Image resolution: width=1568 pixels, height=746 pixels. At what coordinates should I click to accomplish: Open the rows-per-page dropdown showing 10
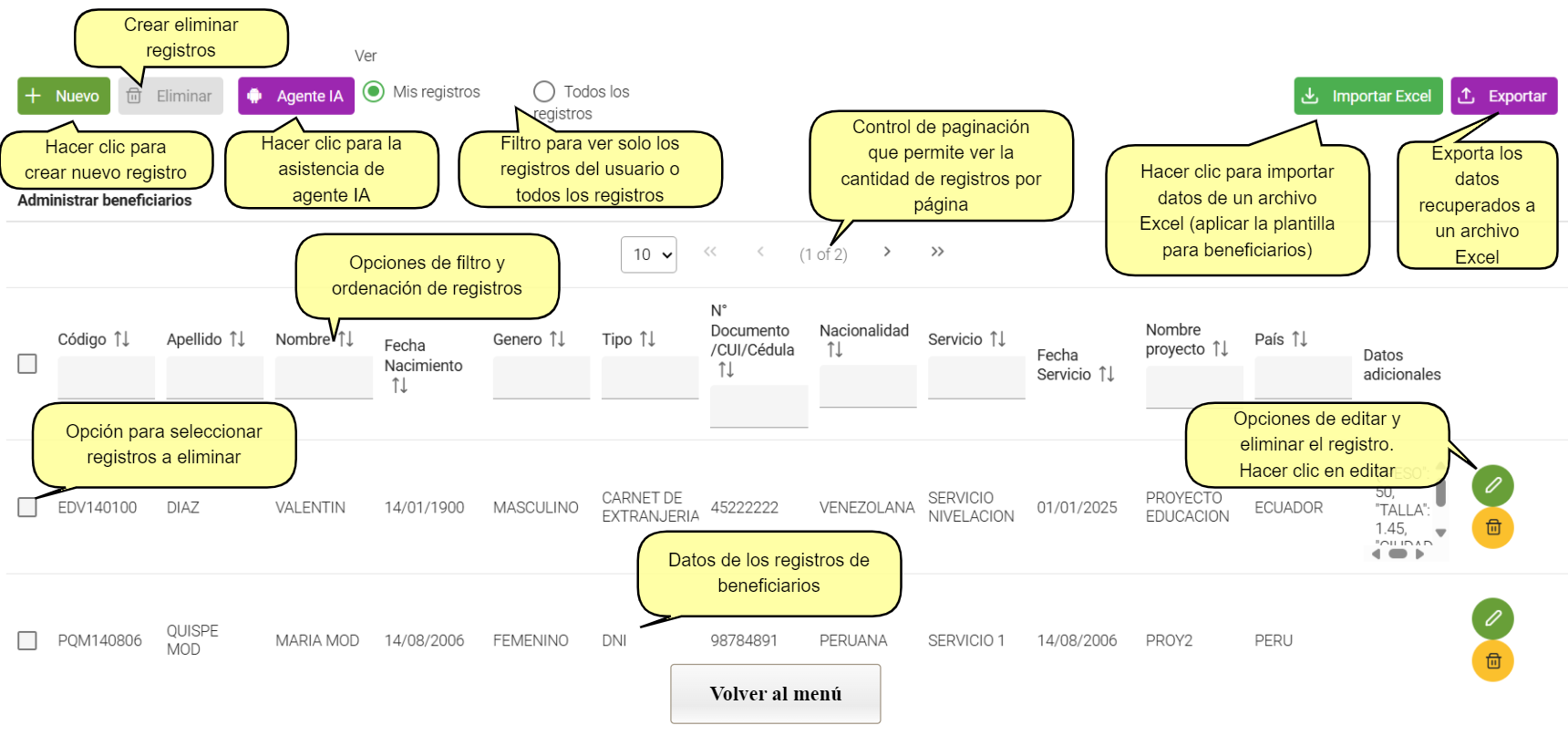649,254
